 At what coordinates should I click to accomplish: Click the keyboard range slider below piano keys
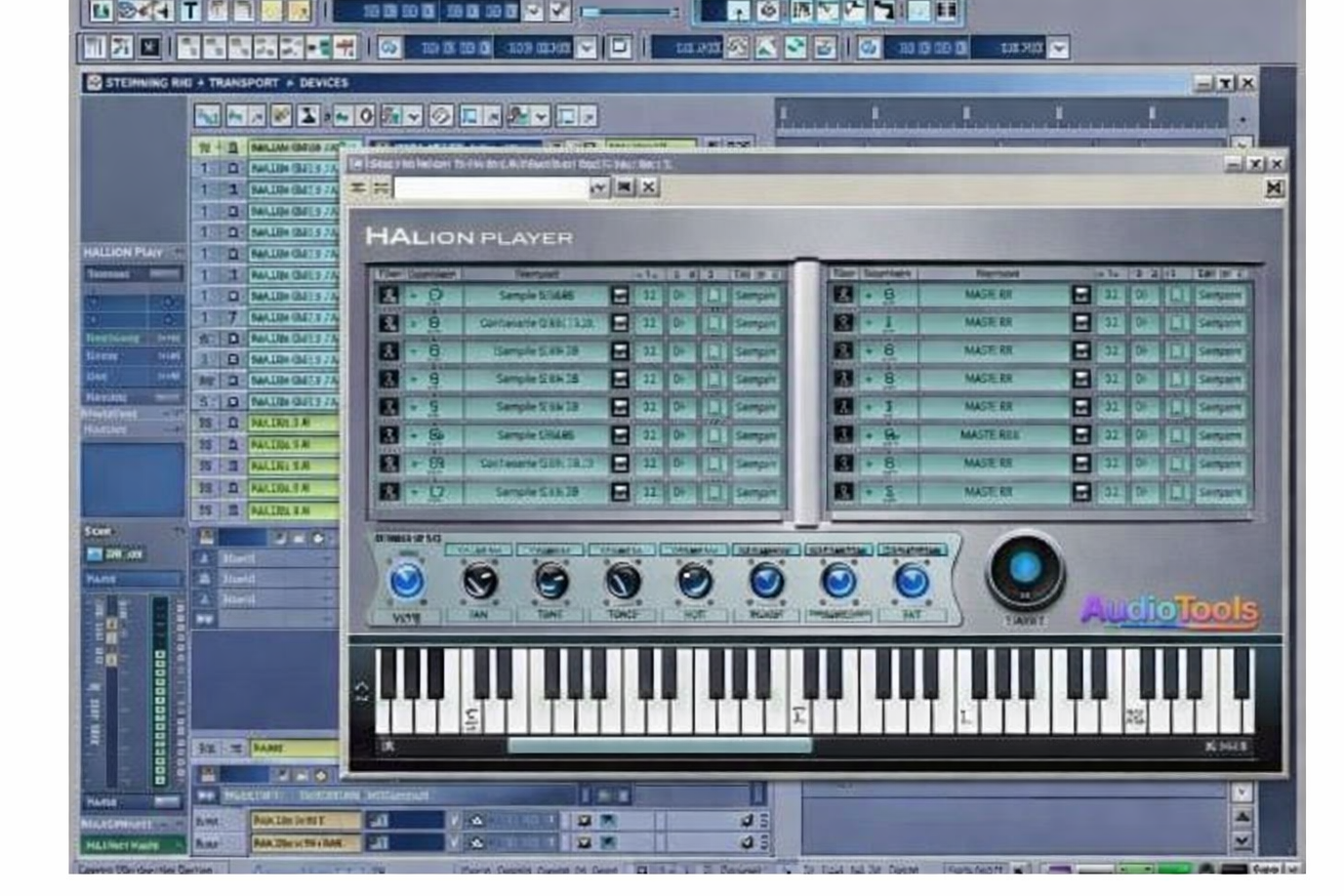pos(659,746)
